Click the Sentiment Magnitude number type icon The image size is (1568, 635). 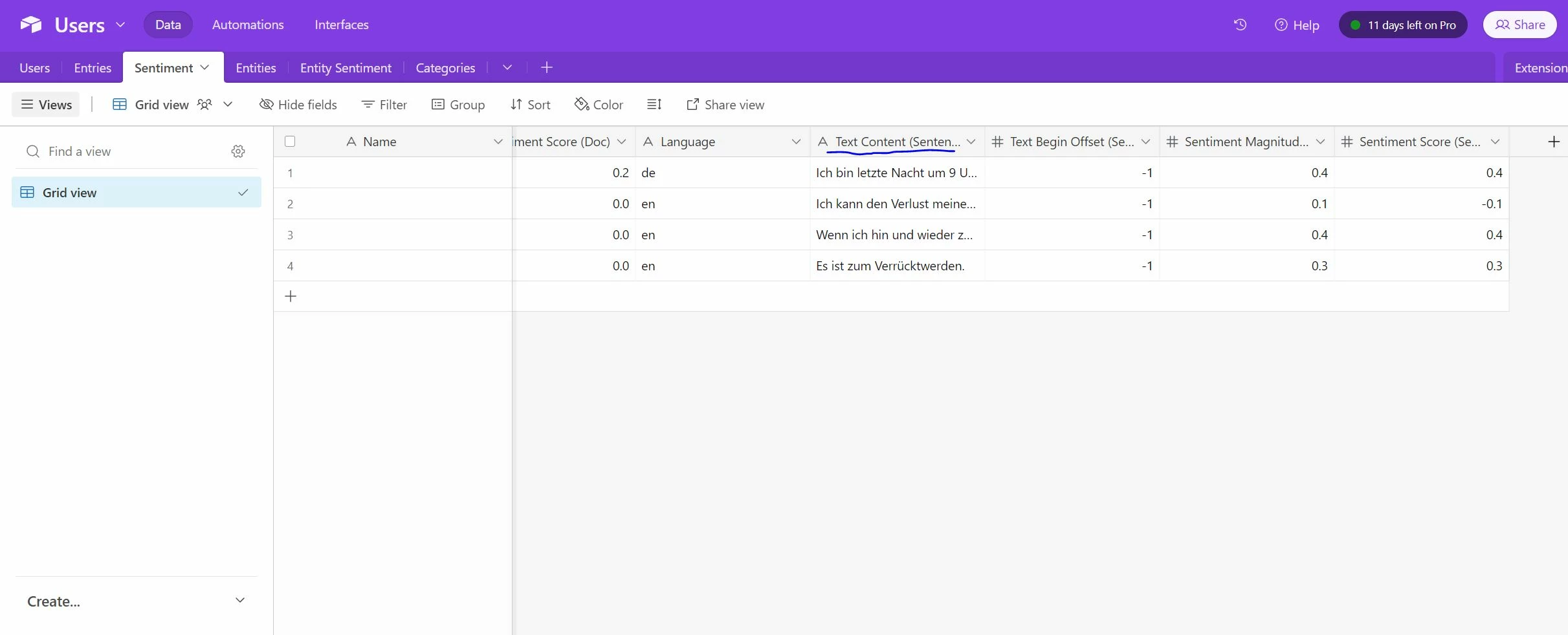click(x=1172, y=142)
